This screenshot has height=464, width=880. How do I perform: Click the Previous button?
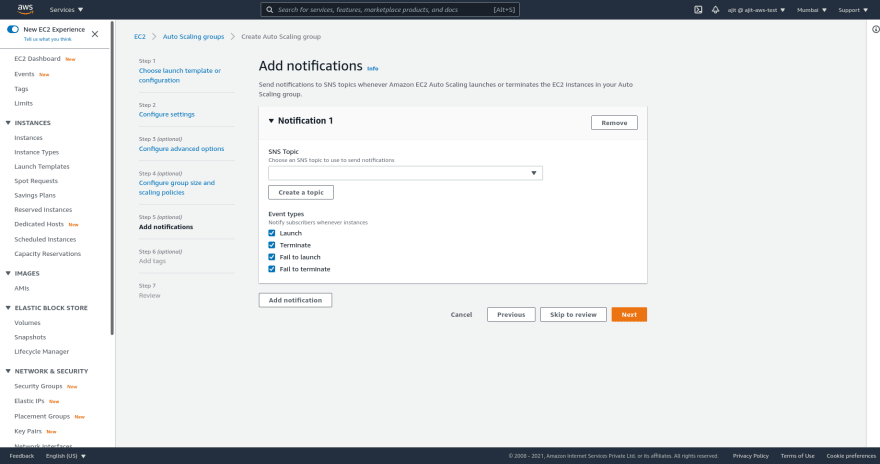click(x=511, y=315)
